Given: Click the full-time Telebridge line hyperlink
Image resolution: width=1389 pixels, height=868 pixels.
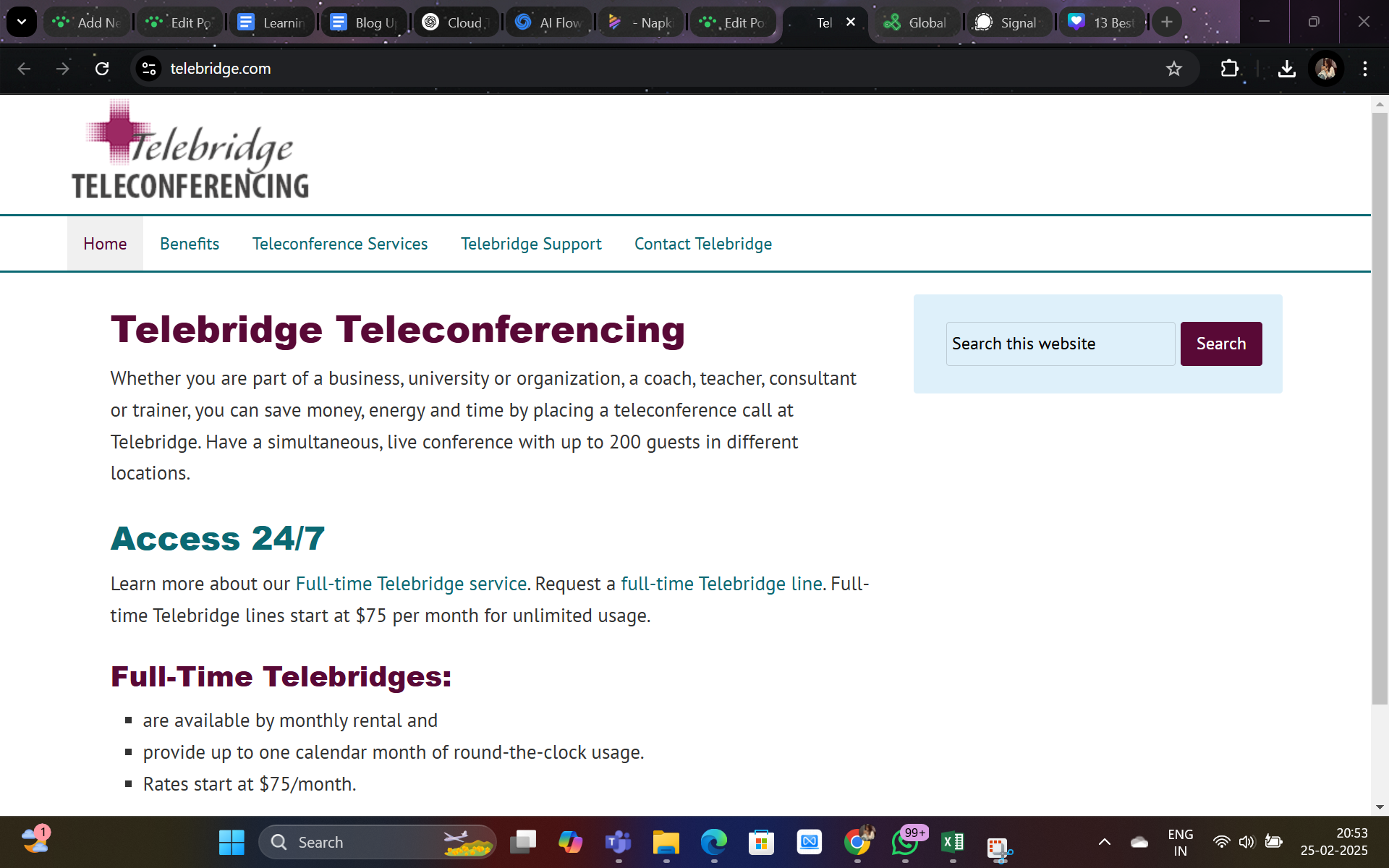Looking at the screenshot, I should (720, 583).
